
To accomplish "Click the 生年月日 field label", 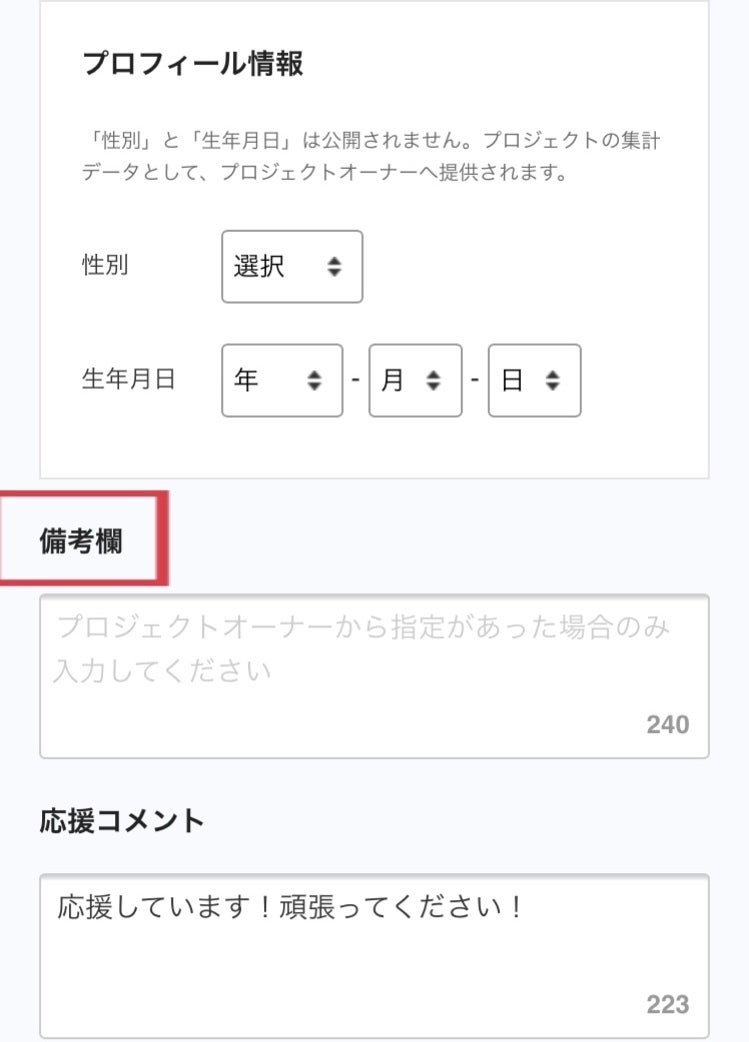I will (128, 380).
